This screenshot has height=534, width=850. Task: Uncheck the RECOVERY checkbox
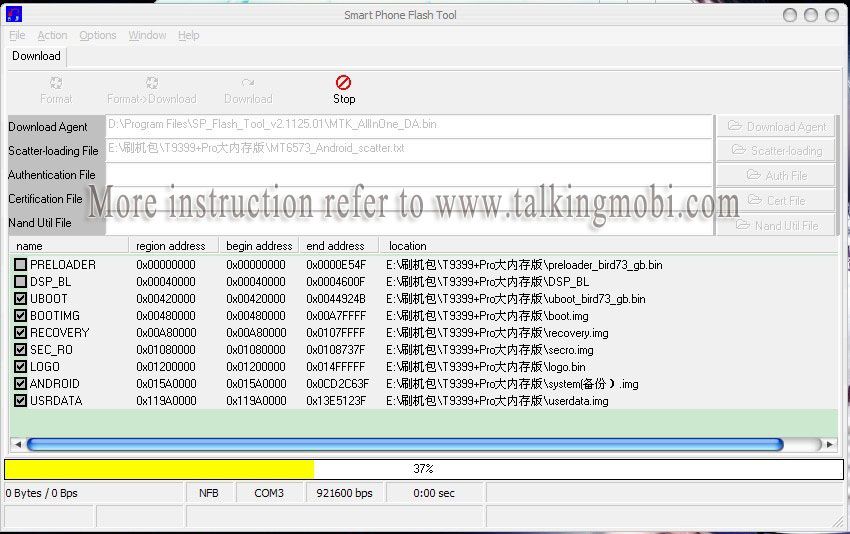[21, 332]
